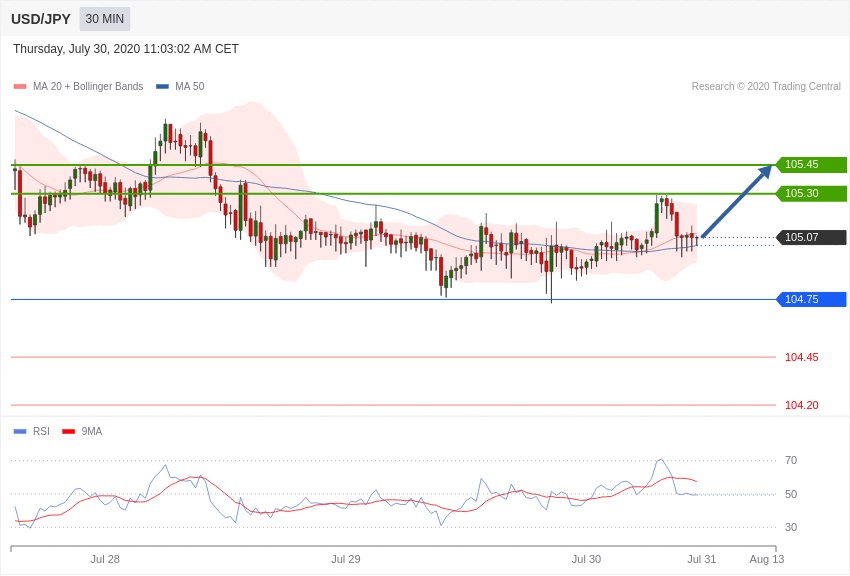
Task: Select the 105.45 resistance price tag
Action: 811,164
